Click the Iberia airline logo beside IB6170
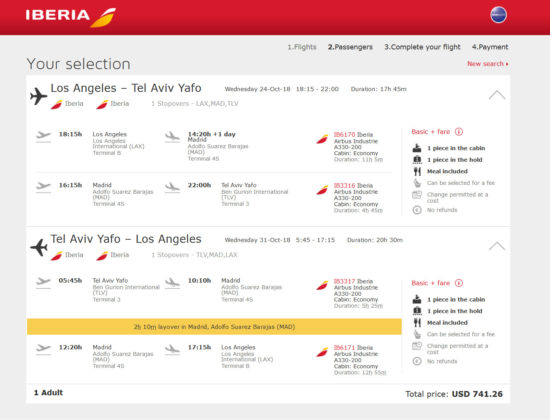The width and height of the screenshot is (550, 420). (x=322, y=139)
